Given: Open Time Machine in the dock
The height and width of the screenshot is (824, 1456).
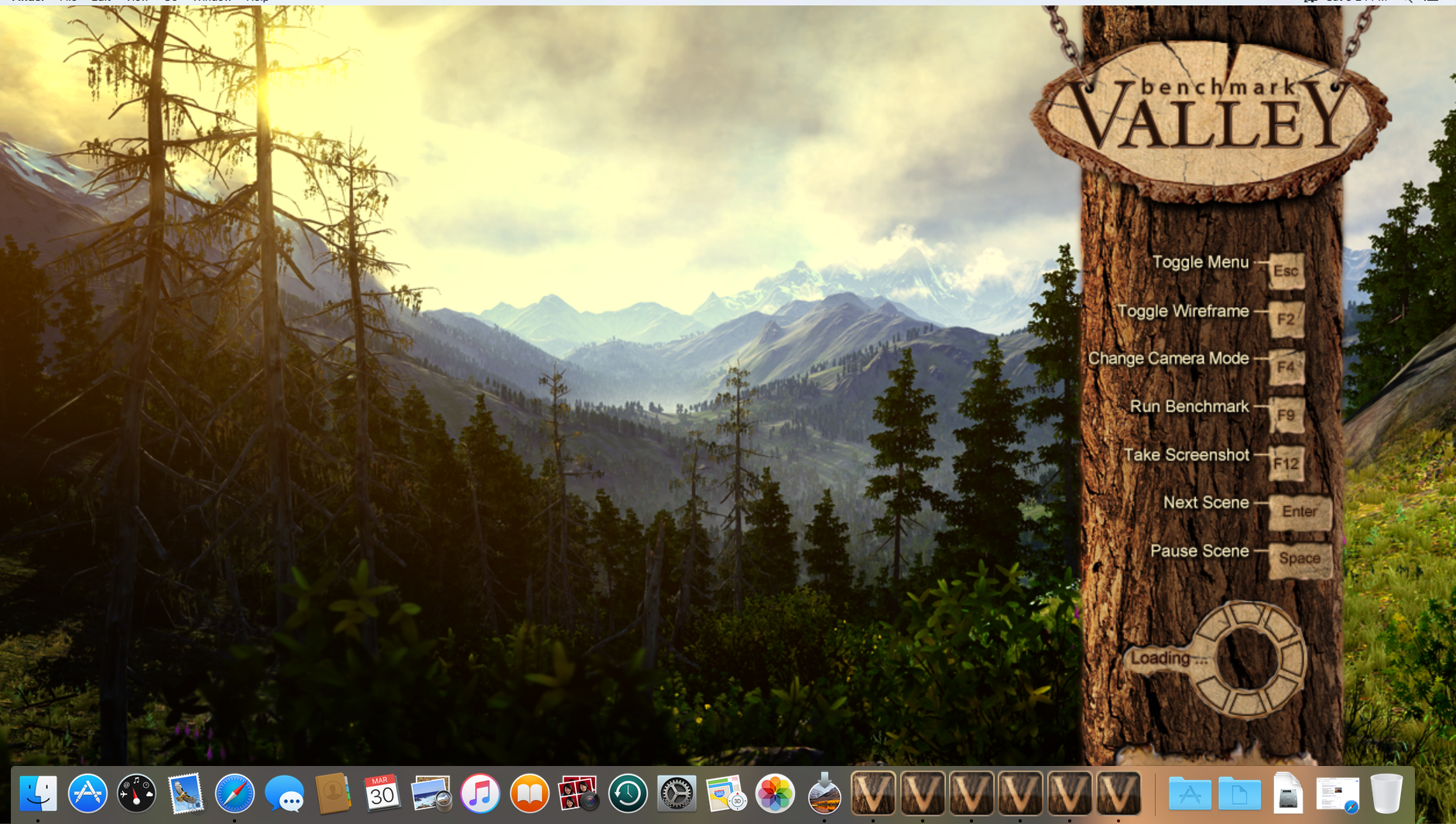Looking at the screenshot, I should click(x=628, y=793).
